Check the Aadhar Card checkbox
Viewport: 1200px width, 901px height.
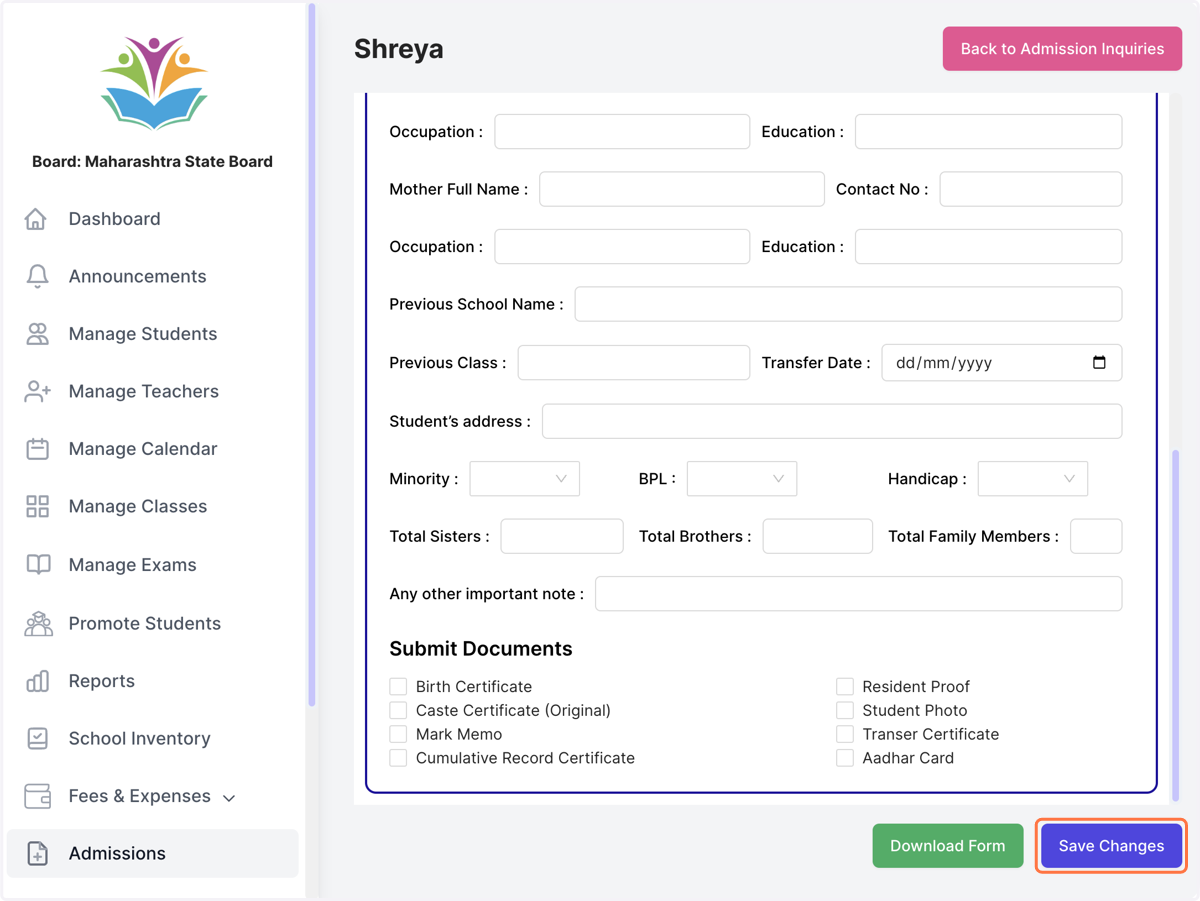pyautogui.click(x=845, y=759)
